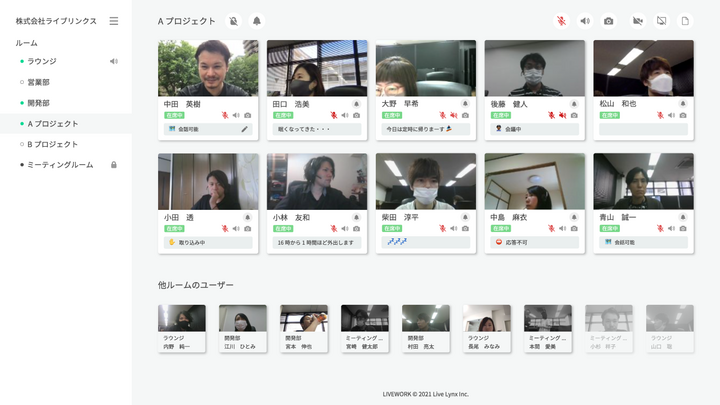Open the ラウンジ room in sidebar
Screen dimensions: 720x405
click(42, 61)
